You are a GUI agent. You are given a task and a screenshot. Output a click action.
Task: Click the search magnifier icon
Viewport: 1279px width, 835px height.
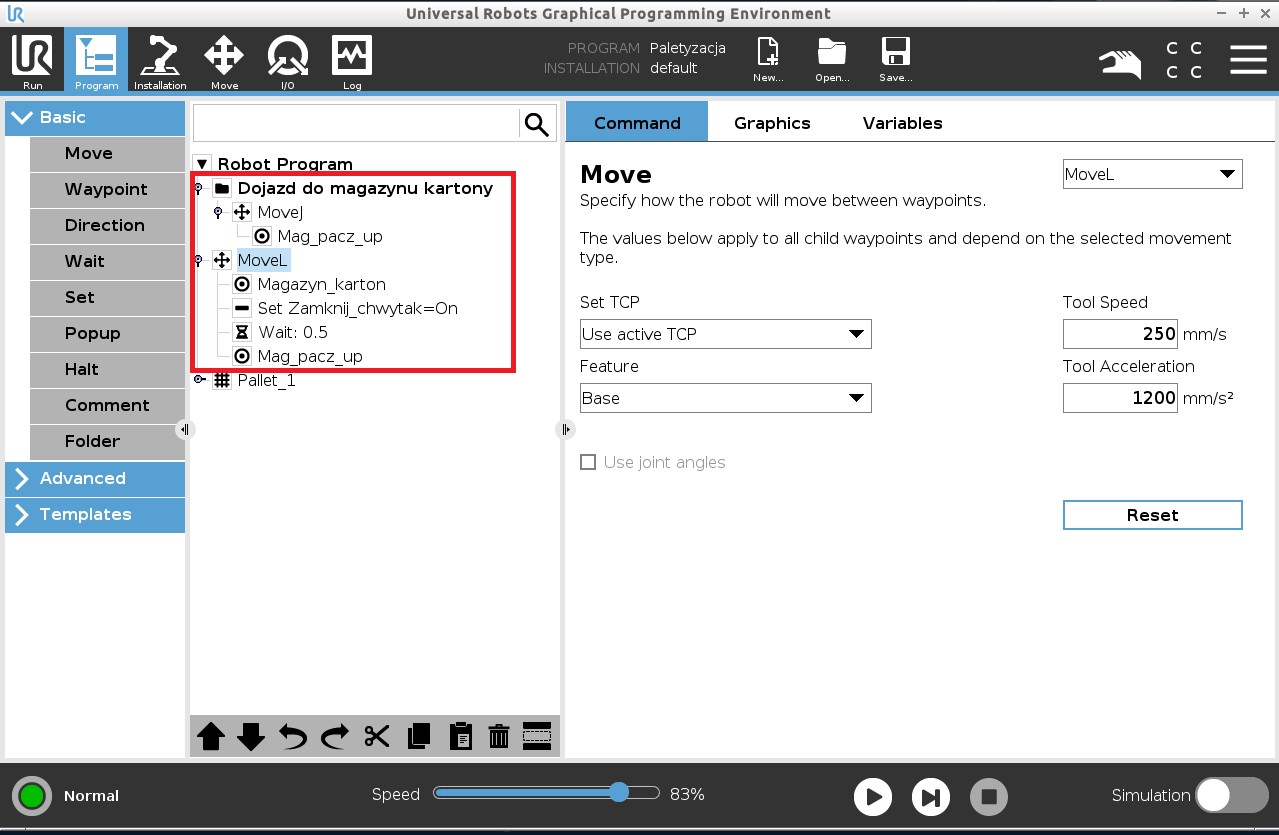coord(537,124)
